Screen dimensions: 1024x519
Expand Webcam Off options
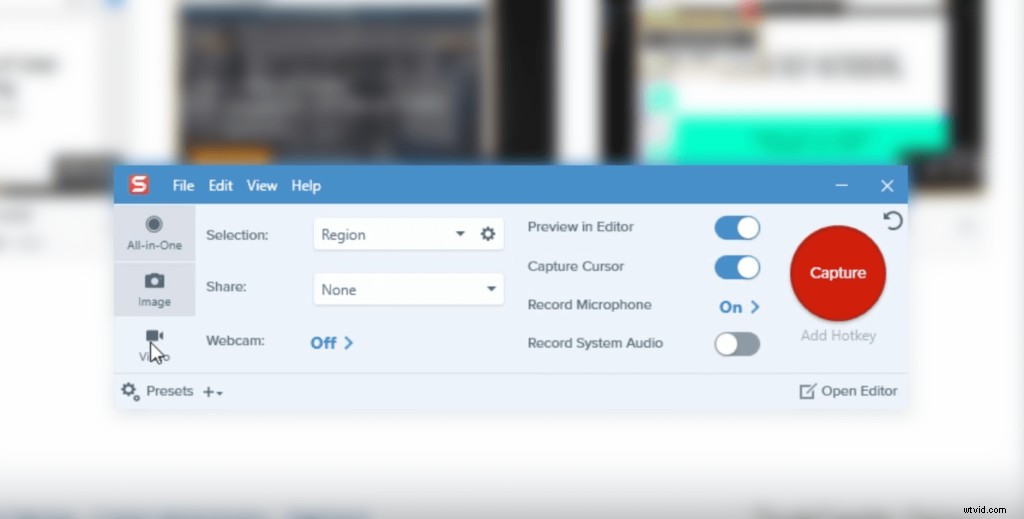(332, 343)
